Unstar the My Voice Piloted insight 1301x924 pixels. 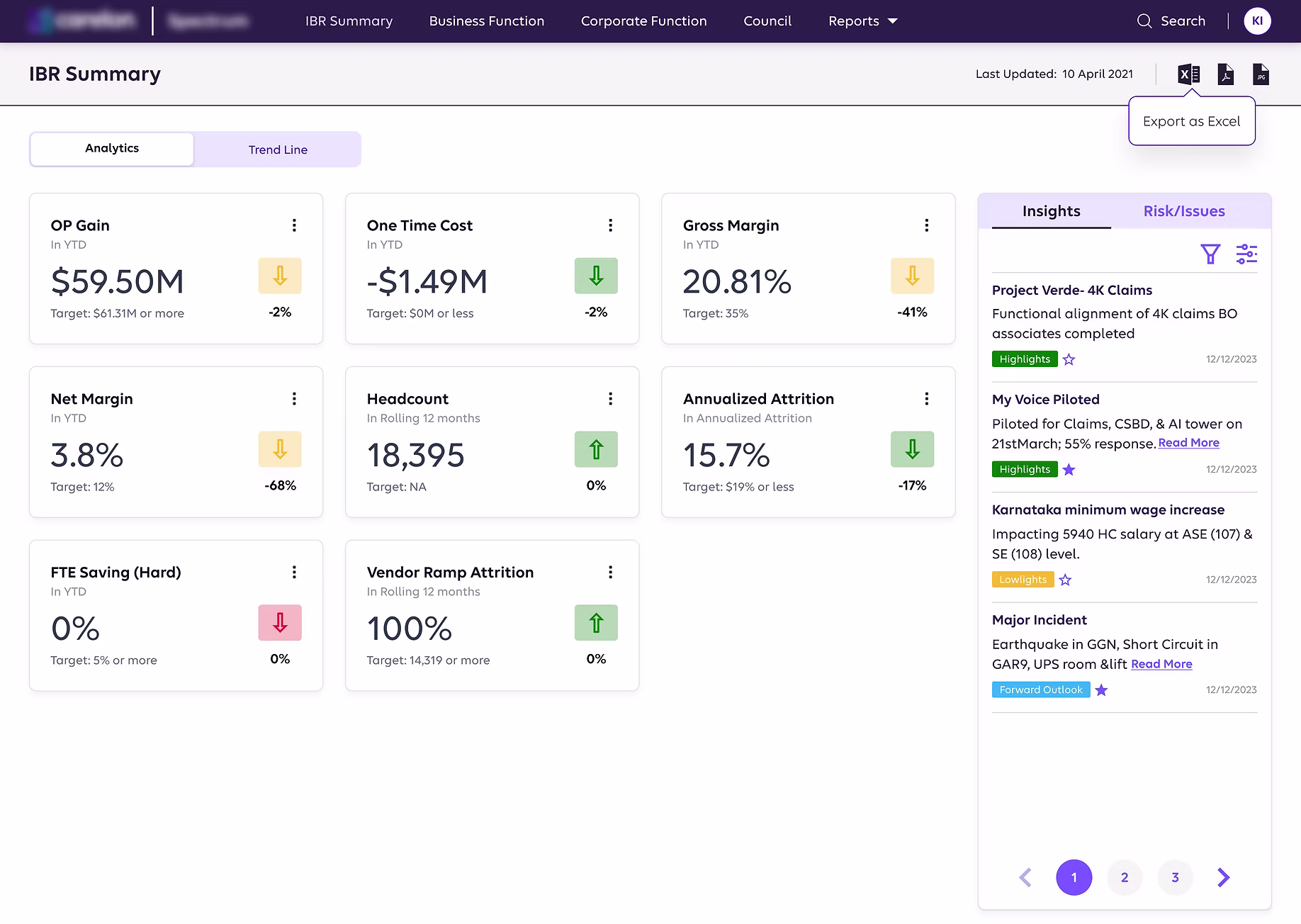click(1069, 470)
